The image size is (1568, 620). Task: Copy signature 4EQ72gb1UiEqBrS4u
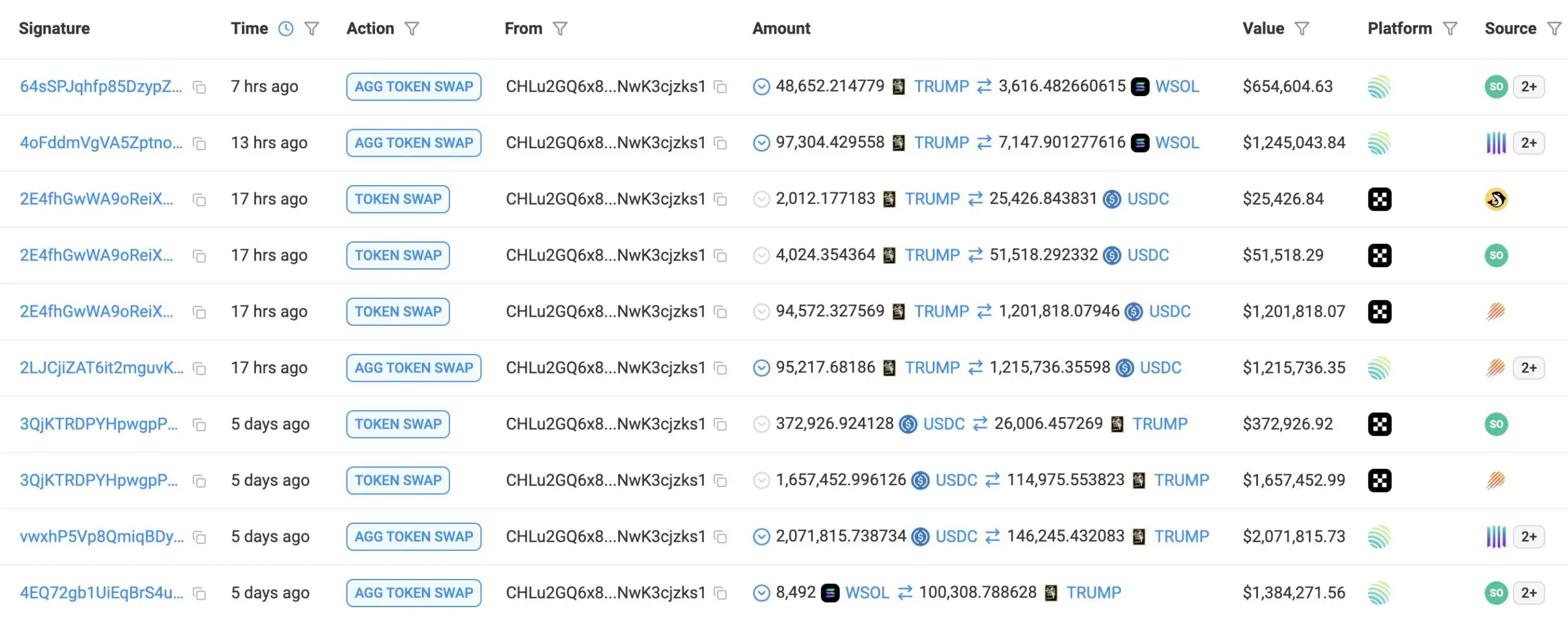pos(199,593)
